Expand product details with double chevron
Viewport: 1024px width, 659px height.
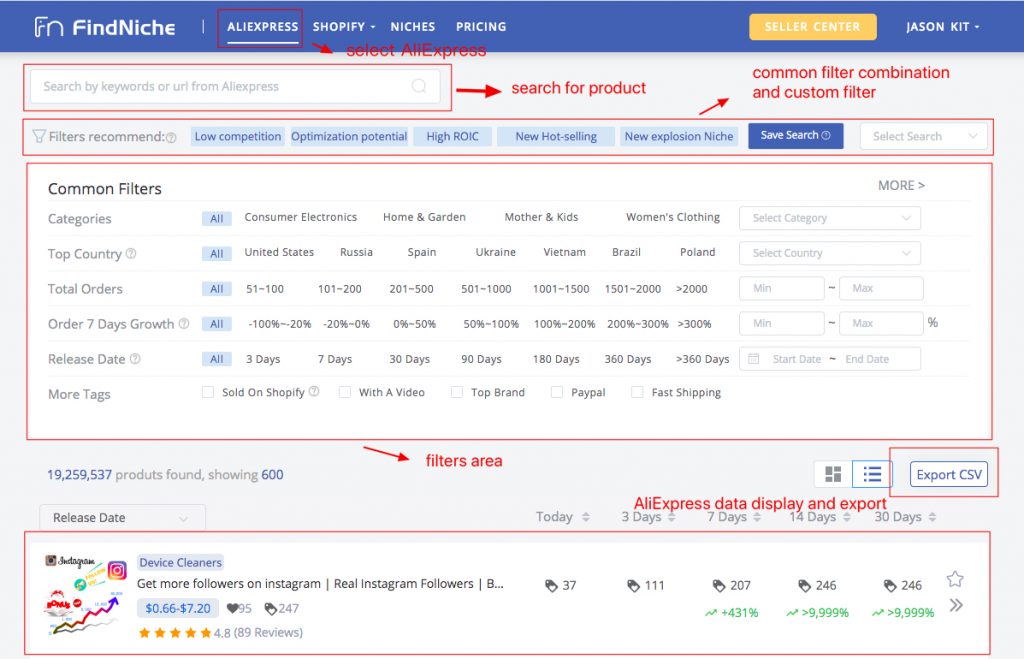pos(955,605)
